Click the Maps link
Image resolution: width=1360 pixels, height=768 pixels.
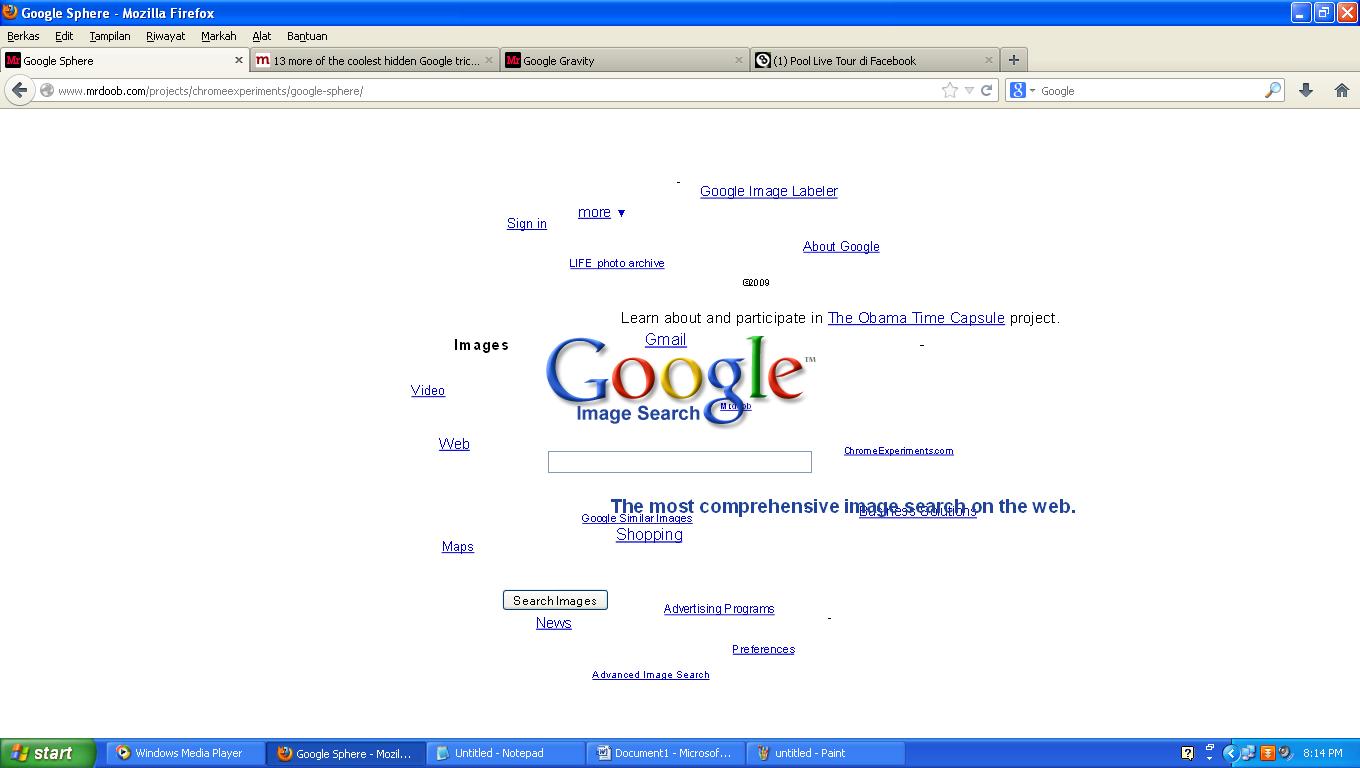tap(458, 546)
